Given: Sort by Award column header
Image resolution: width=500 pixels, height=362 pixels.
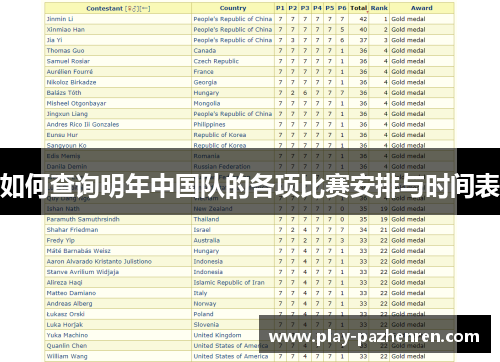Looking at the screenshot, I should click(422, 8).
